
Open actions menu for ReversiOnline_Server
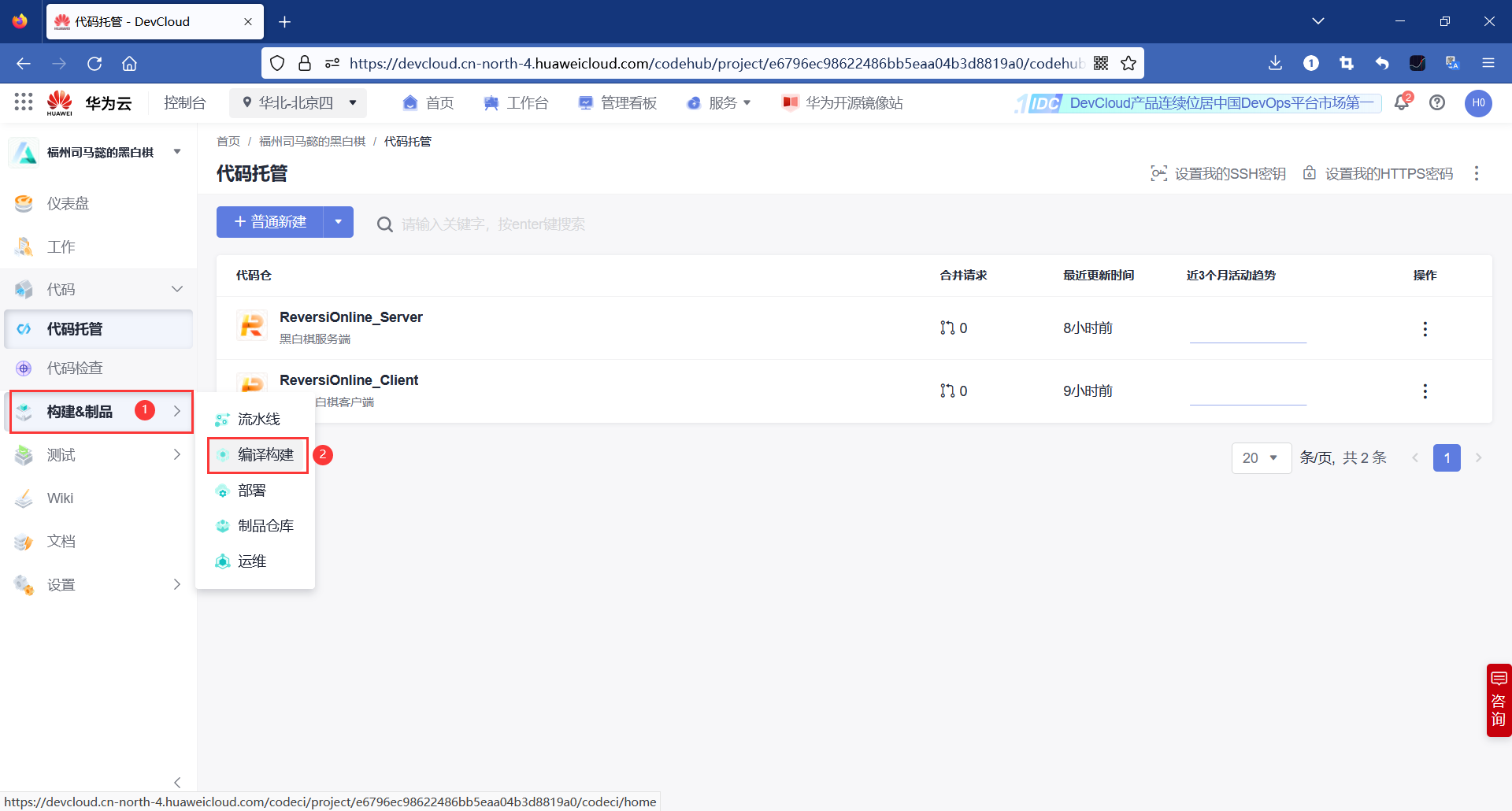(x=1425, y=328)
